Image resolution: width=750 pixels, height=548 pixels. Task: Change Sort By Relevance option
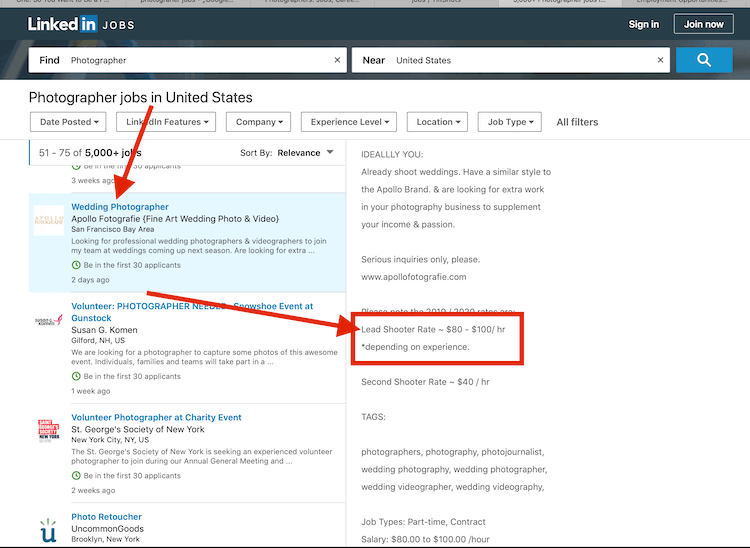pos(306,153)
